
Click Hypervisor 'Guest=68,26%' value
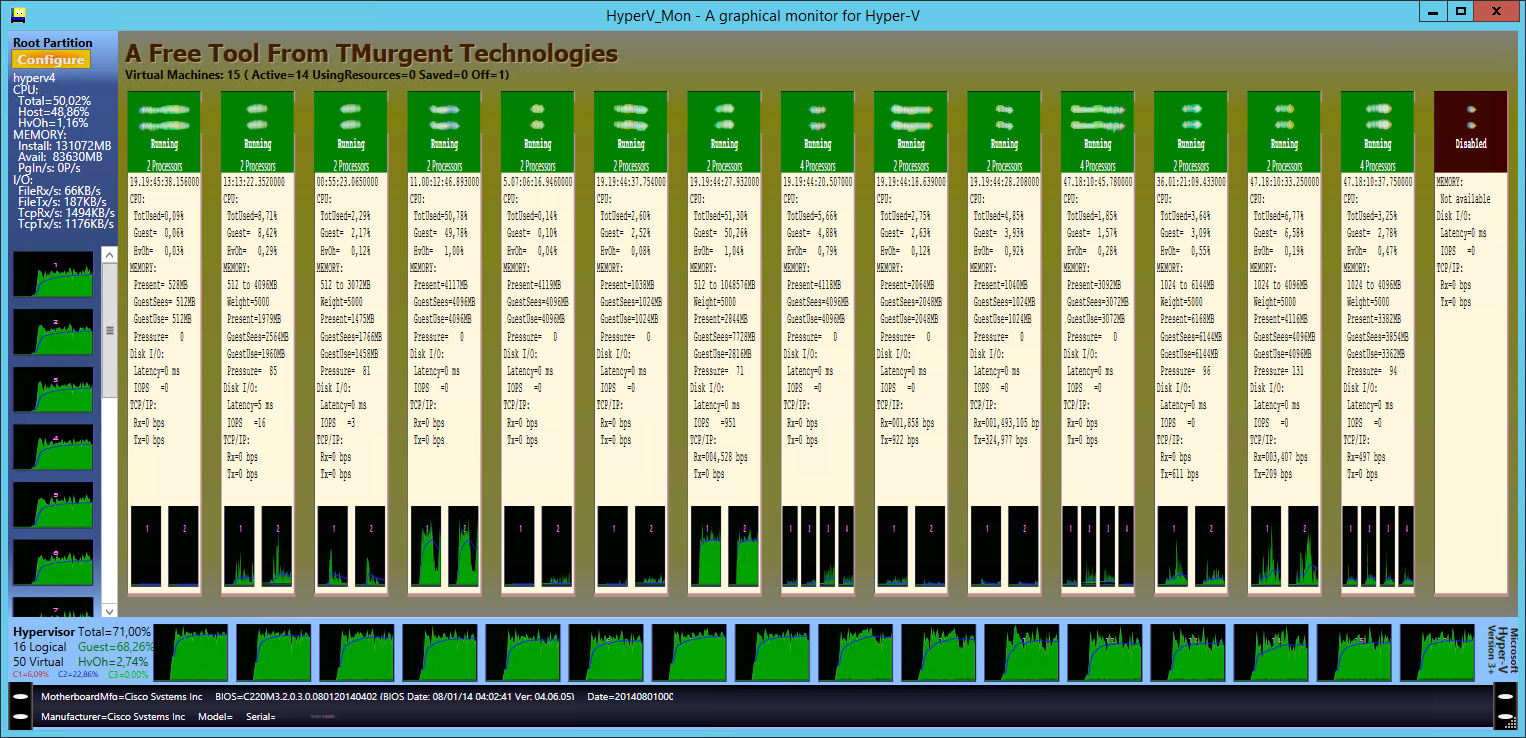(116, 647)
